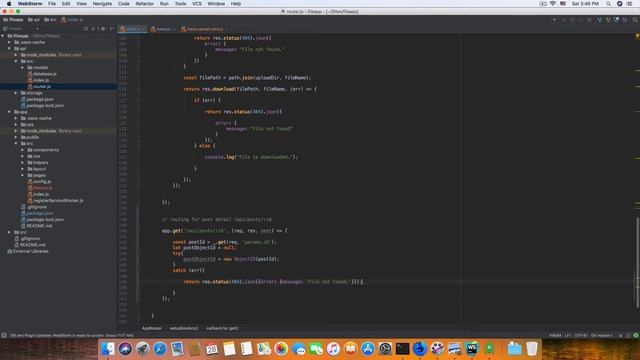Click the VCS commit changes icon
The height and width of the screenshot is (360, 640).
[x=608, y=20]
